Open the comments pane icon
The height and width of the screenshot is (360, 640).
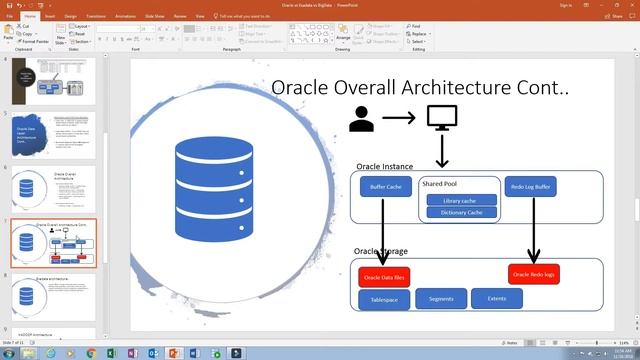[x=632, y=16]
